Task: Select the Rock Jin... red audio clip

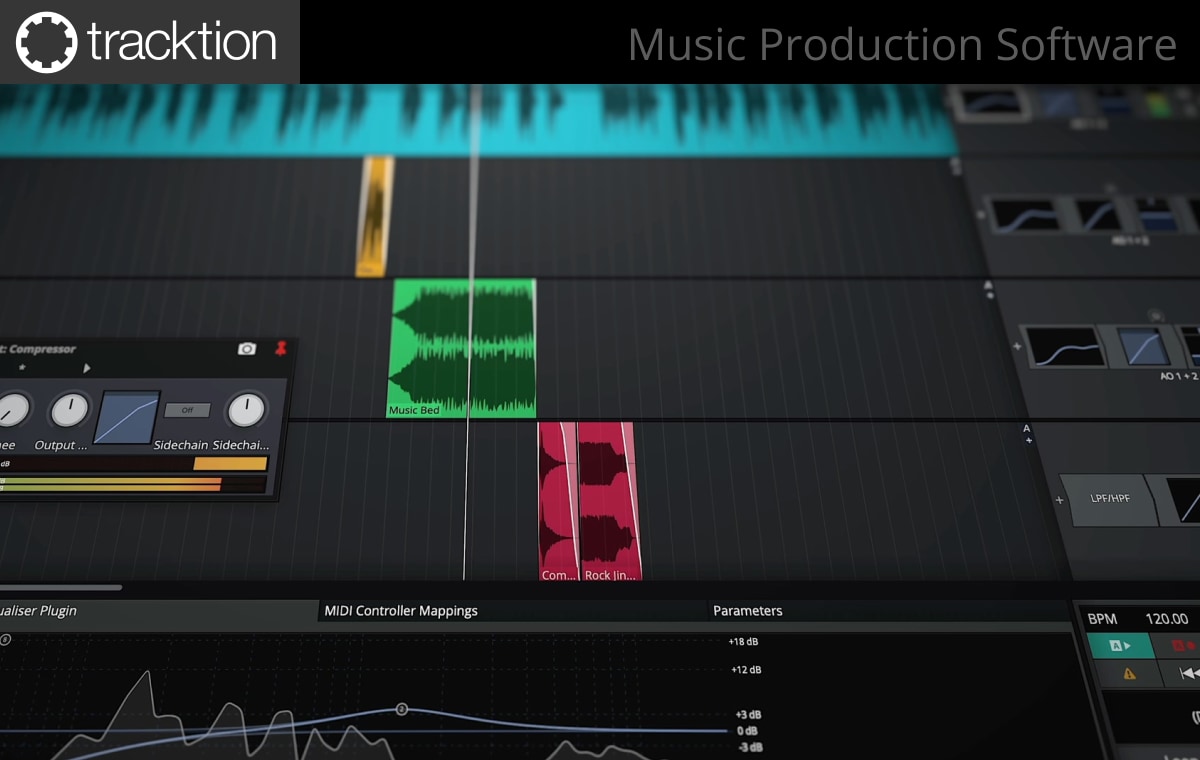Action: [609, 501]
